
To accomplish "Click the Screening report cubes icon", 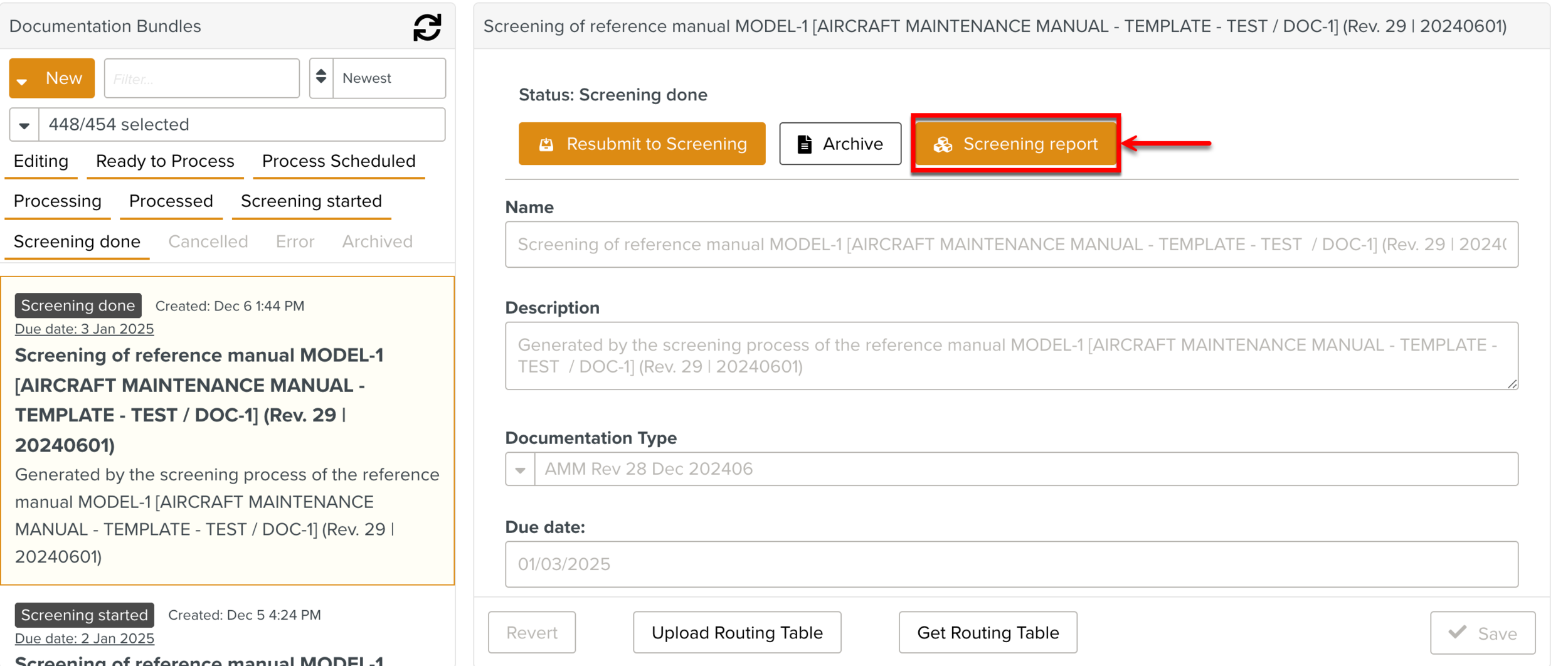I will (x=943, y=144).
